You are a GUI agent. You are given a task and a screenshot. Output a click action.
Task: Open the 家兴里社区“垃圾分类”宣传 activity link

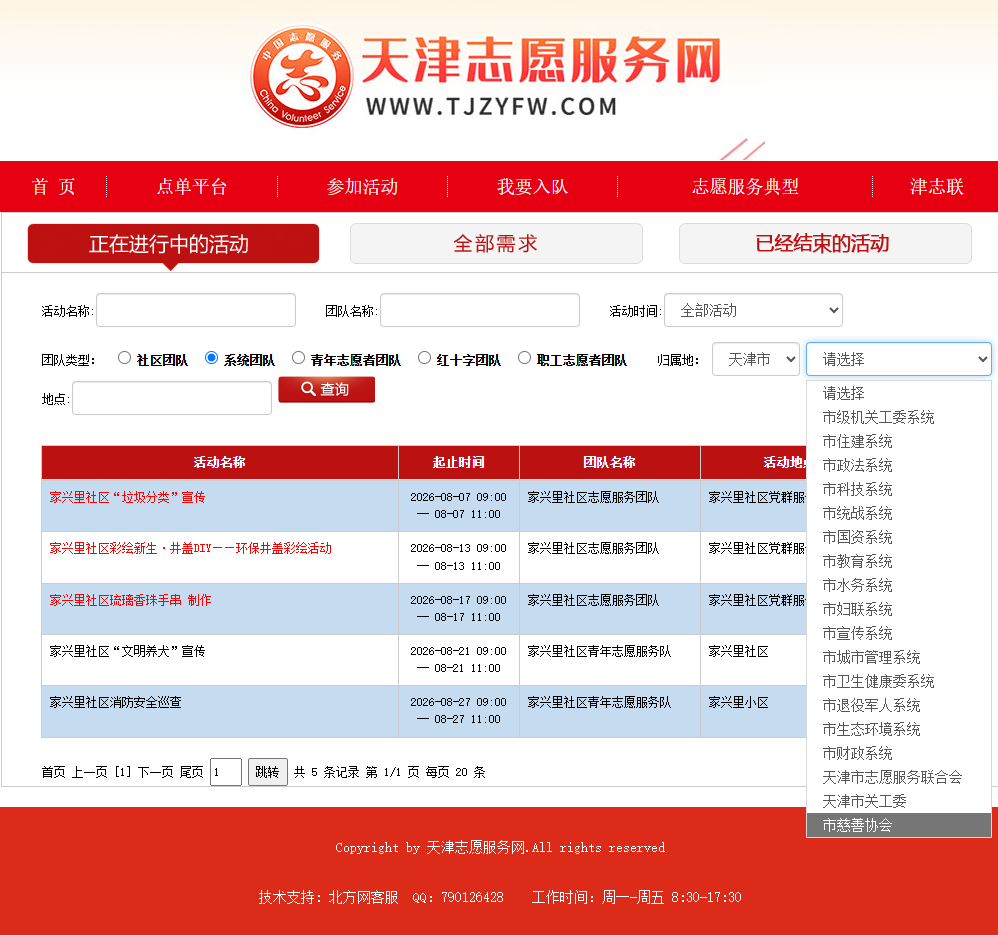click(x=127, y=497)
